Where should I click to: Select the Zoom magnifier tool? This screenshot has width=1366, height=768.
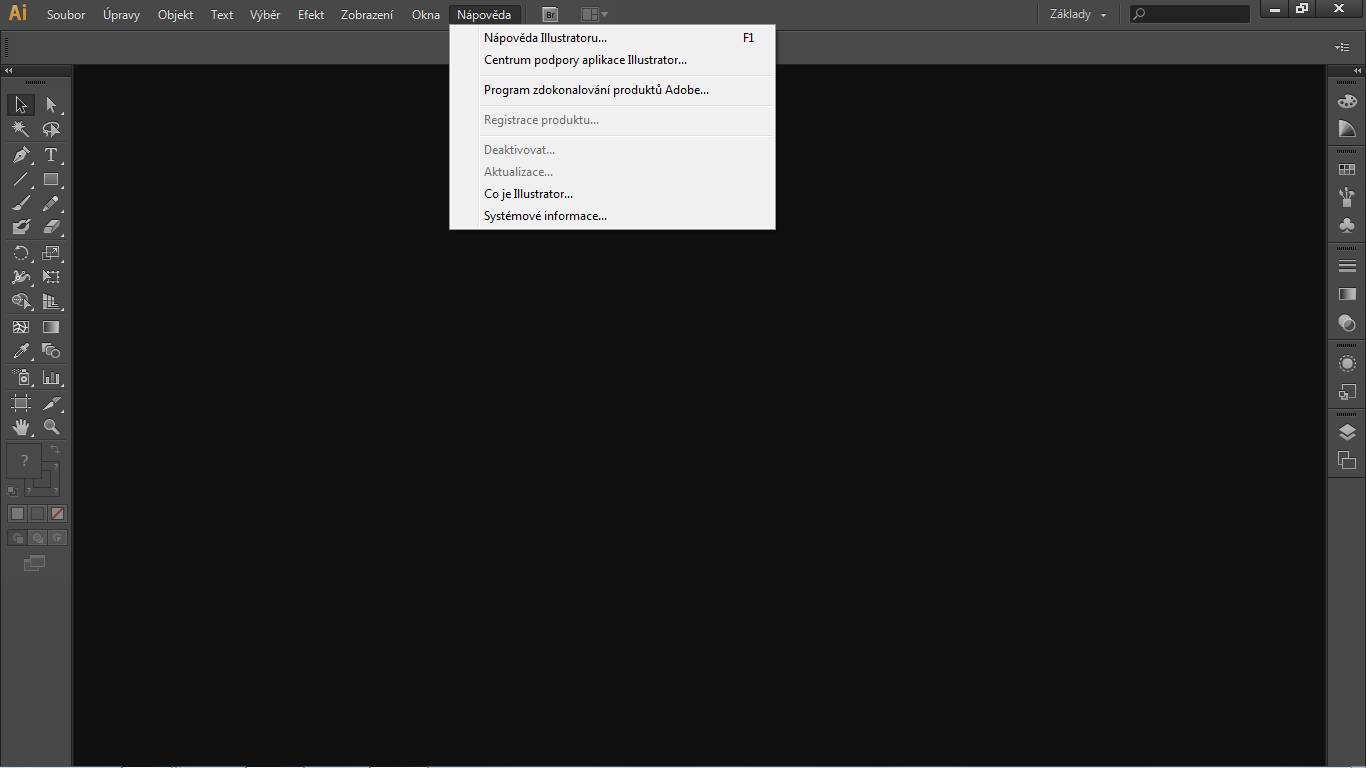51,427
